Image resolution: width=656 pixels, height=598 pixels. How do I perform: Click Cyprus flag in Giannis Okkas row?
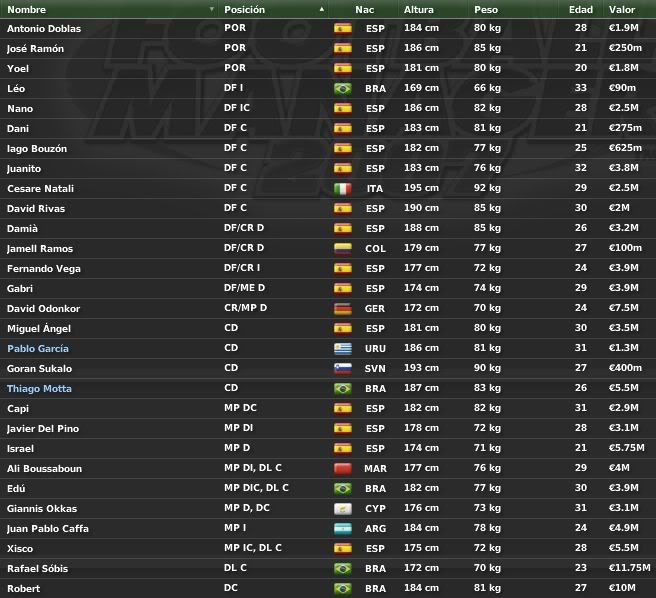tap(343, 508)
